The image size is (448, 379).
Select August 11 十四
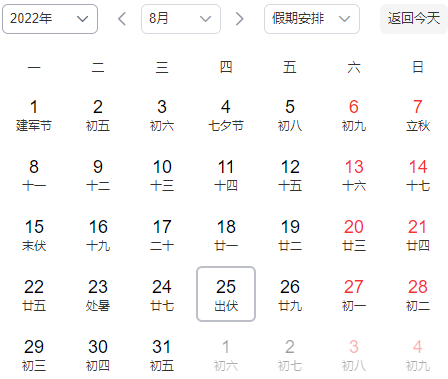pos(226,176)
